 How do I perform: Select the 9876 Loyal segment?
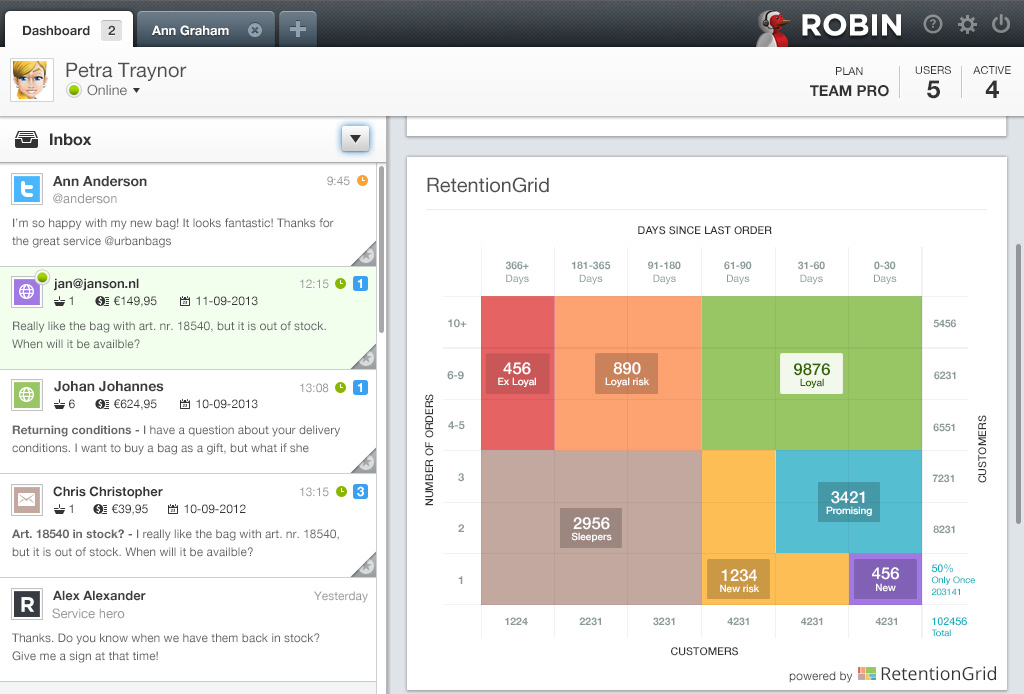(x=811, y=373)
